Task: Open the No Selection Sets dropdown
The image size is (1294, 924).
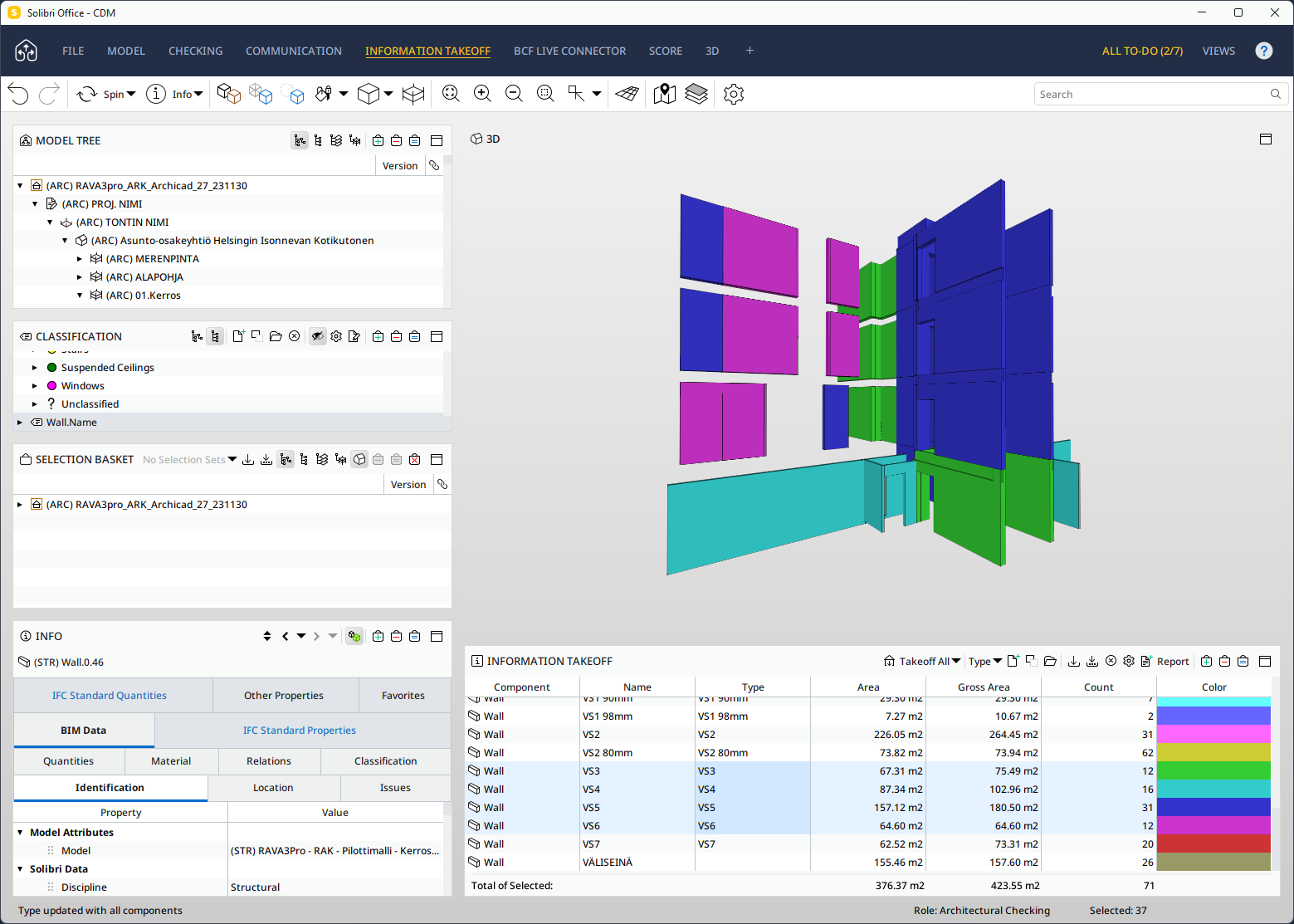Action: coord(190,460)
